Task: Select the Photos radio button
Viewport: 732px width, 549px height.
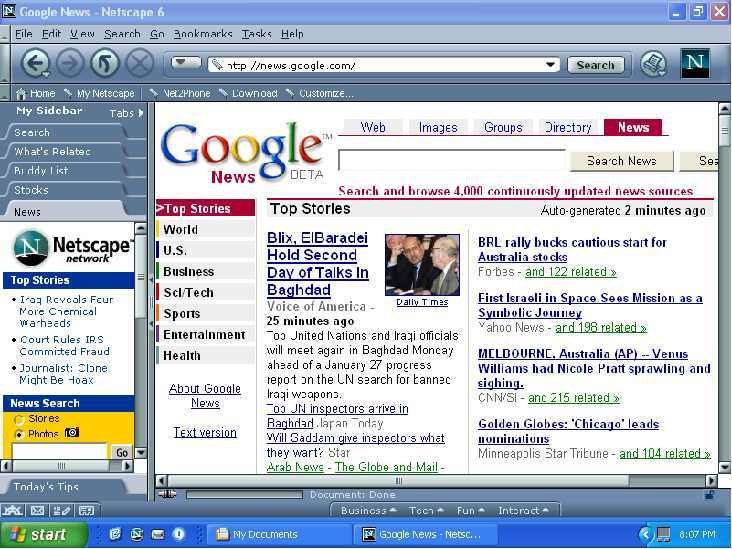Action: click(x=20, y=434)
